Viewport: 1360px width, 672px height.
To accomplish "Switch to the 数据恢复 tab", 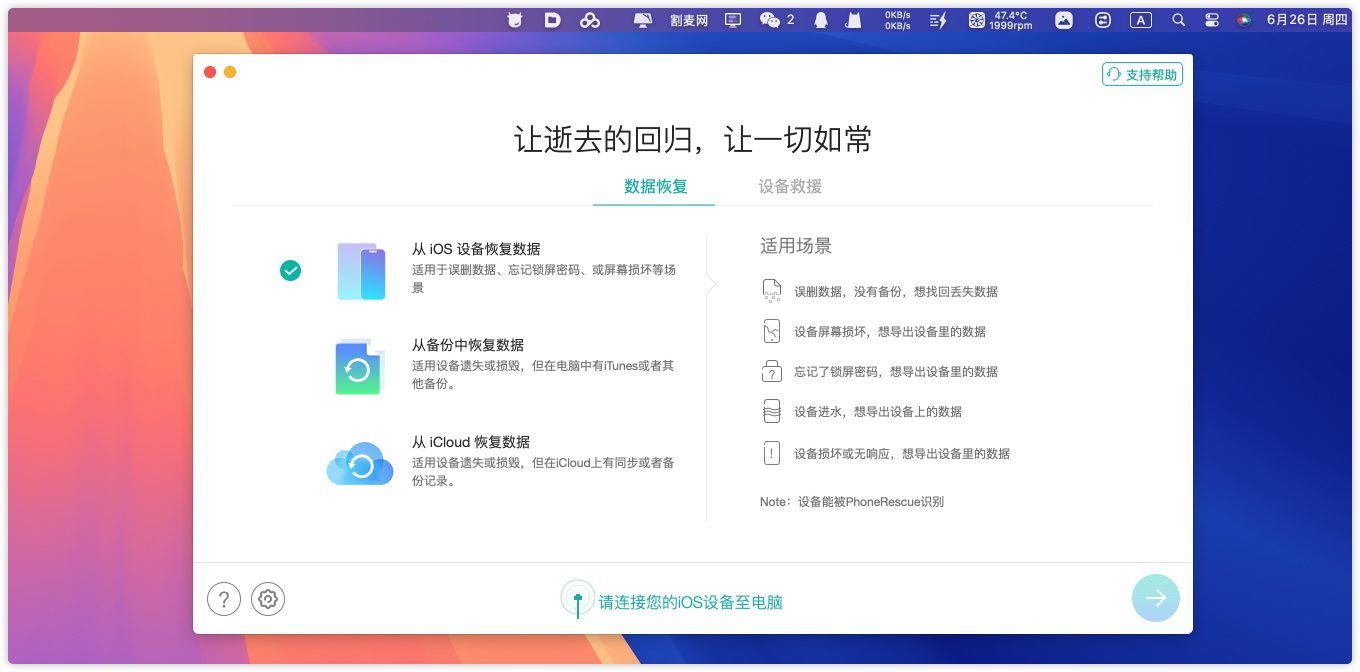I will [x=655, y=187].
